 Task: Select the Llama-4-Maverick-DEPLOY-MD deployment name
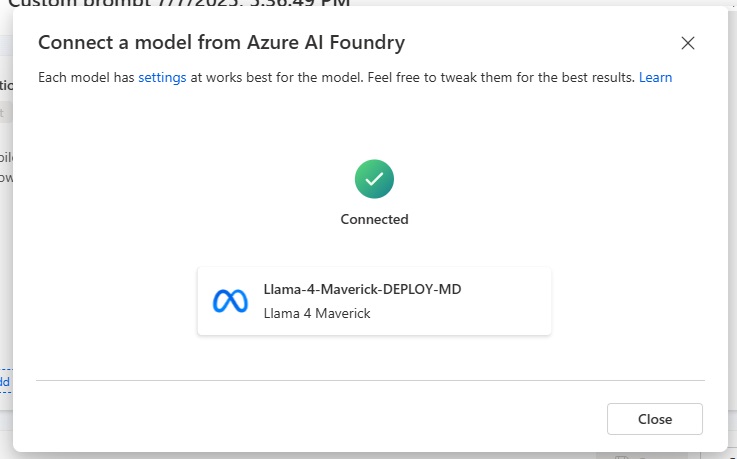tap(362, 289)
